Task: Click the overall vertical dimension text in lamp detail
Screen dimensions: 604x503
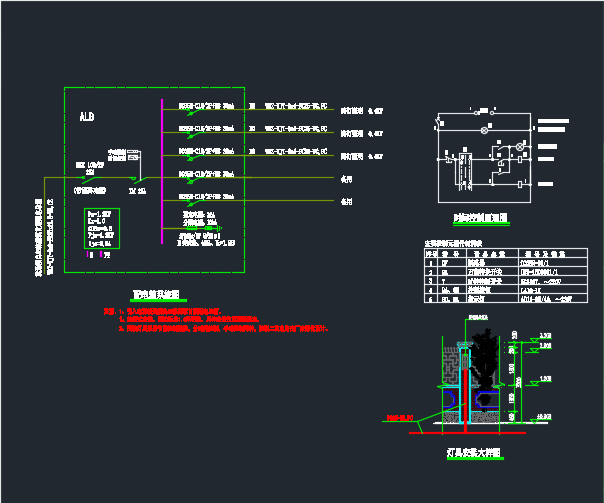Action: [x=518, y=382]
